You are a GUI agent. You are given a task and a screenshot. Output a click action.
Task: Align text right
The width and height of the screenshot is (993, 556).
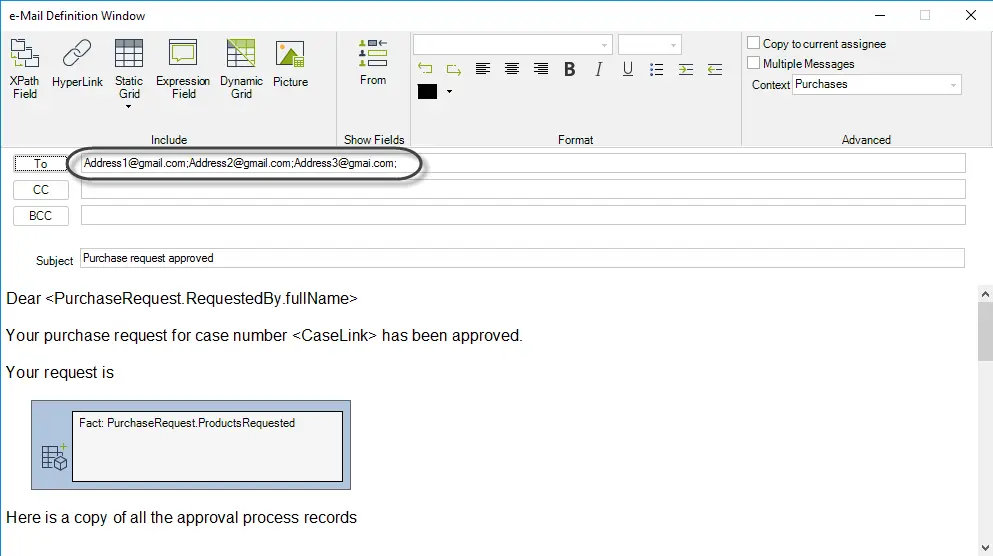click(x=540, y=69)
